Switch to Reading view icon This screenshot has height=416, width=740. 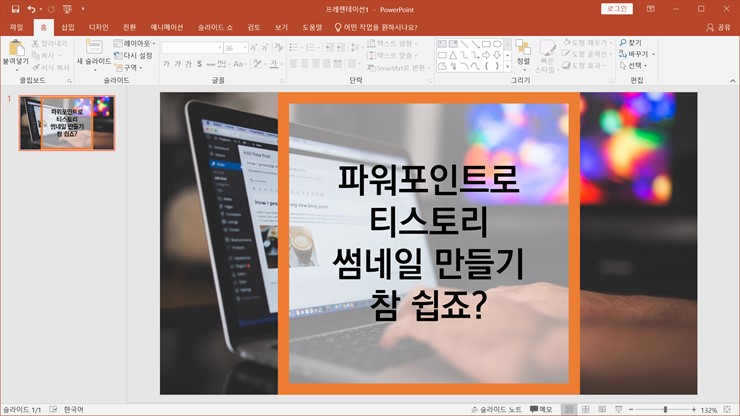(x=602, y=409)
